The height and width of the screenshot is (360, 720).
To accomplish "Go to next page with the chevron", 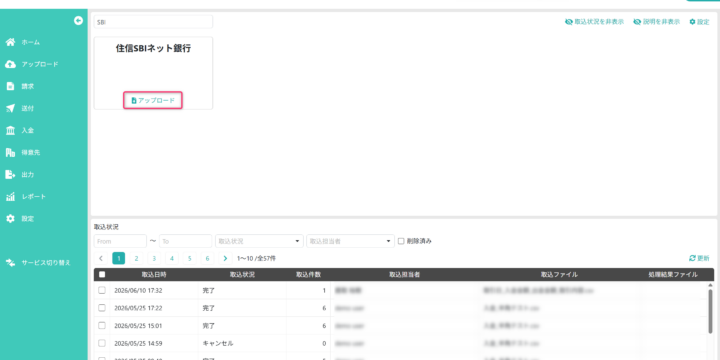I will 225,259.
